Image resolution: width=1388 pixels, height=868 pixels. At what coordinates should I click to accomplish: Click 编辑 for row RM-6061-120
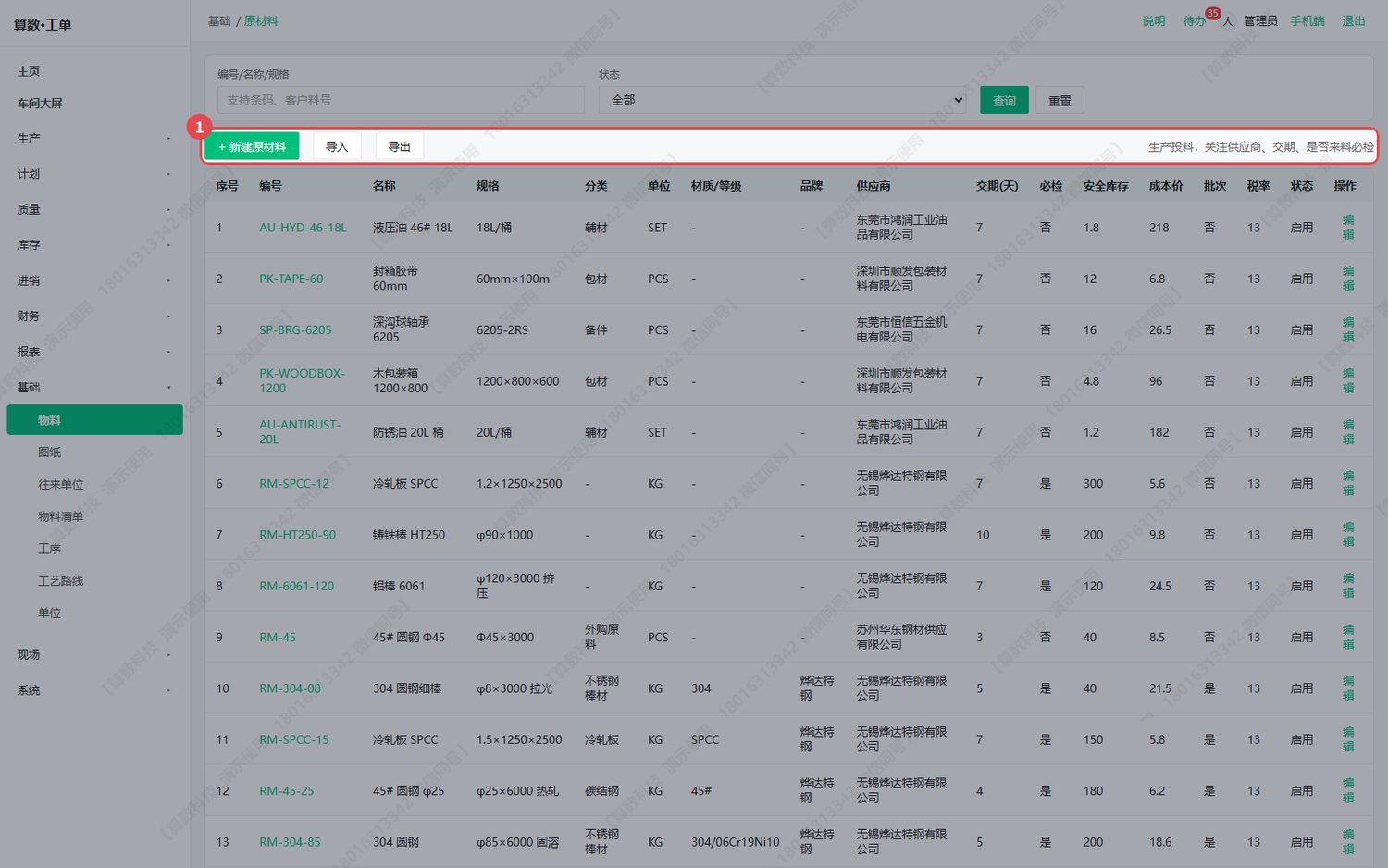tap(1348, 586)
